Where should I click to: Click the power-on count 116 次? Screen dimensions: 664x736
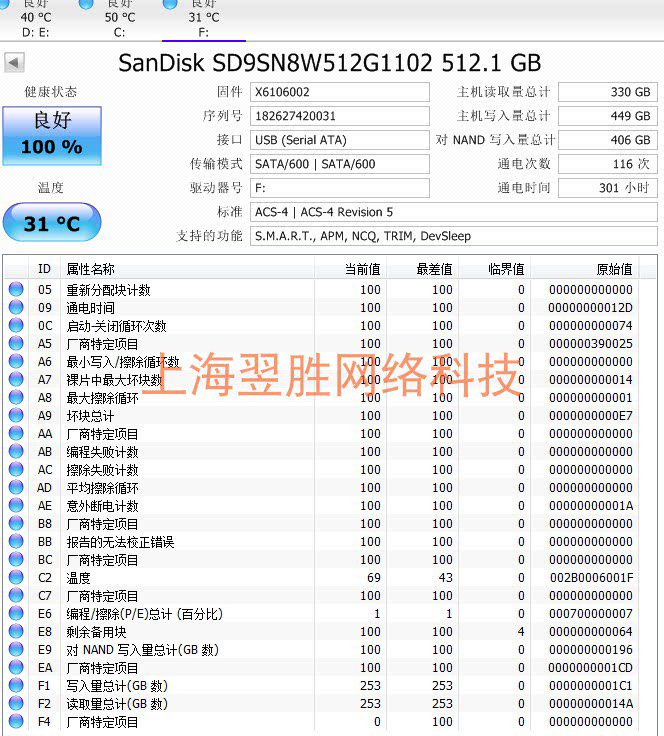click(x=608, y=164)
